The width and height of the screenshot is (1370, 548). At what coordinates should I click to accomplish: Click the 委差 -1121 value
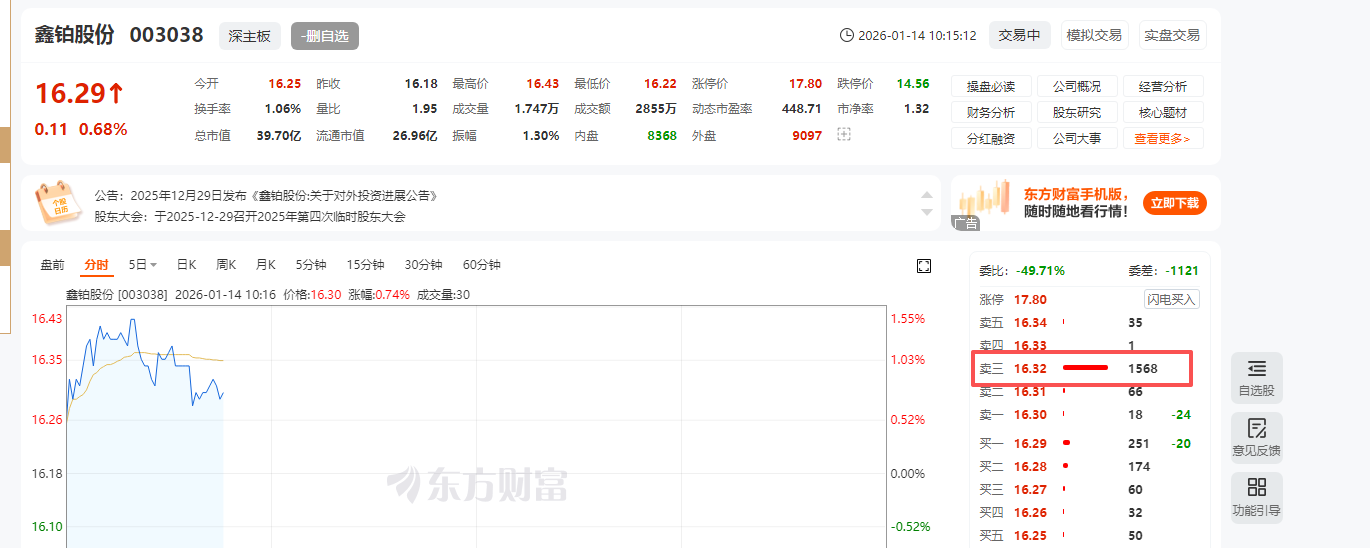1181,270
